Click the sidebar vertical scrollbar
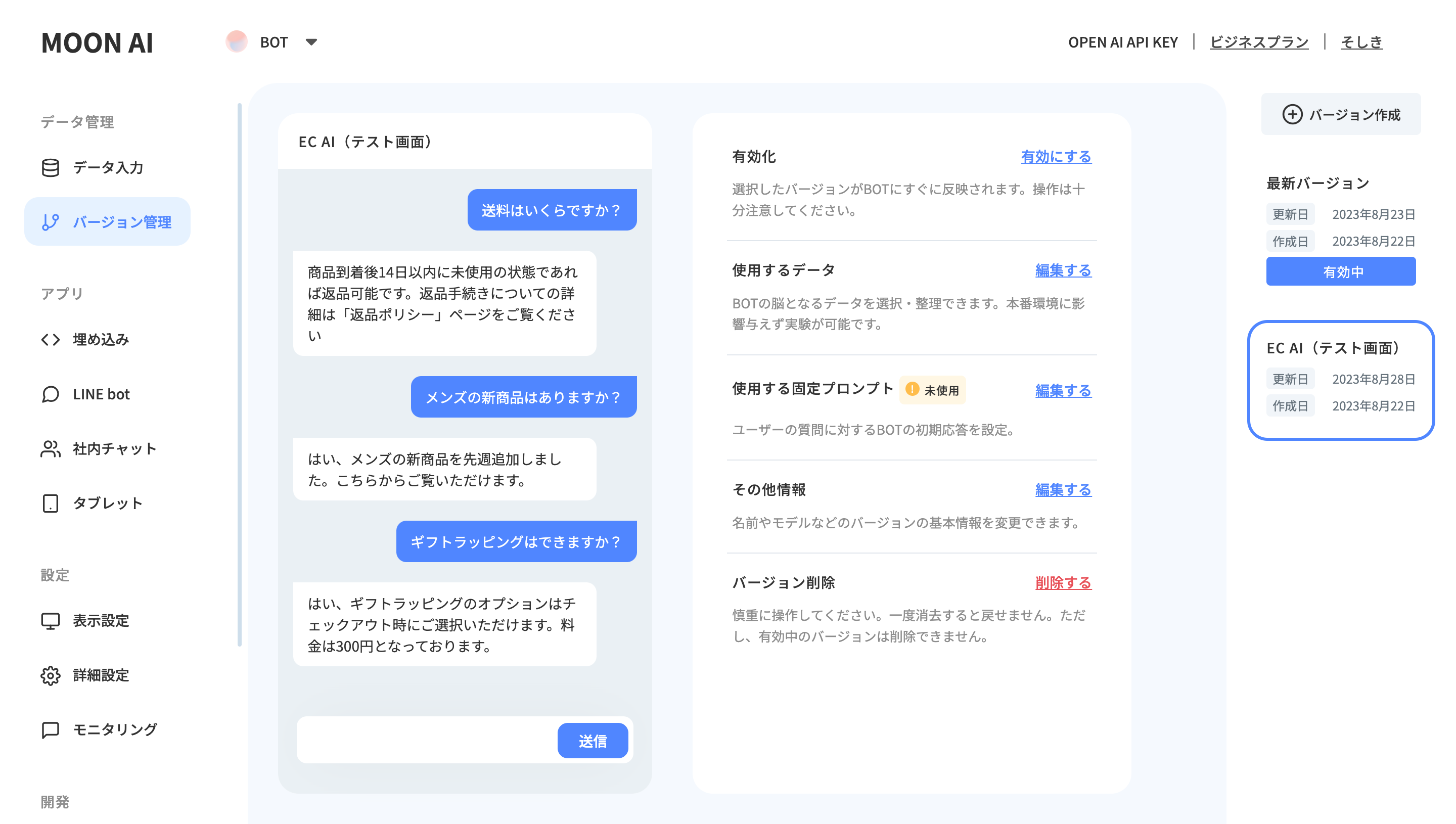Viewport: 1456px width, 824px height. [x=239, y=374]
